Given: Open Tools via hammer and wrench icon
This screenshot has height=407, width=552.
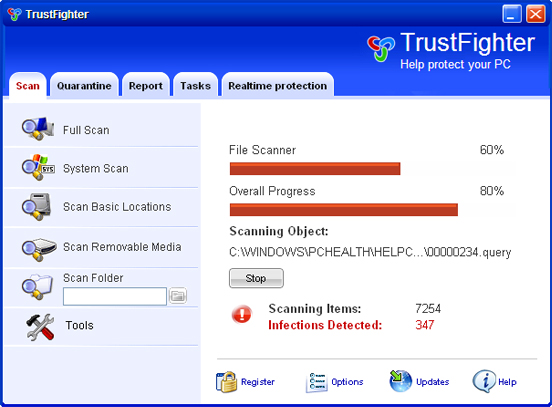Looking at the screenshot, I should (x=40, y=327).
